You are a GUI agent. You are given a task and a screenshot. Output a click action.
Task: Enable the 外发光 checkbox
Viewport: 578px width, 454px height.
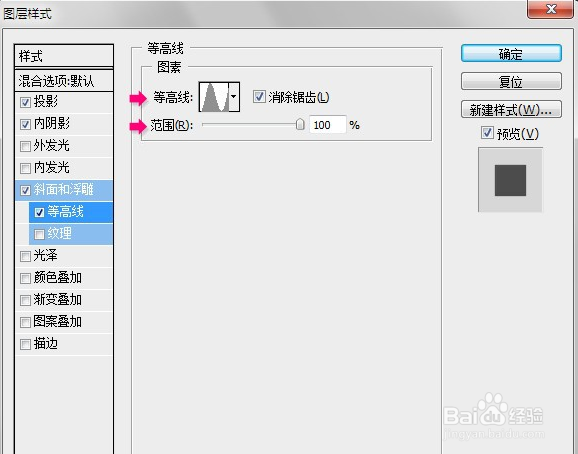click(25, 146)
